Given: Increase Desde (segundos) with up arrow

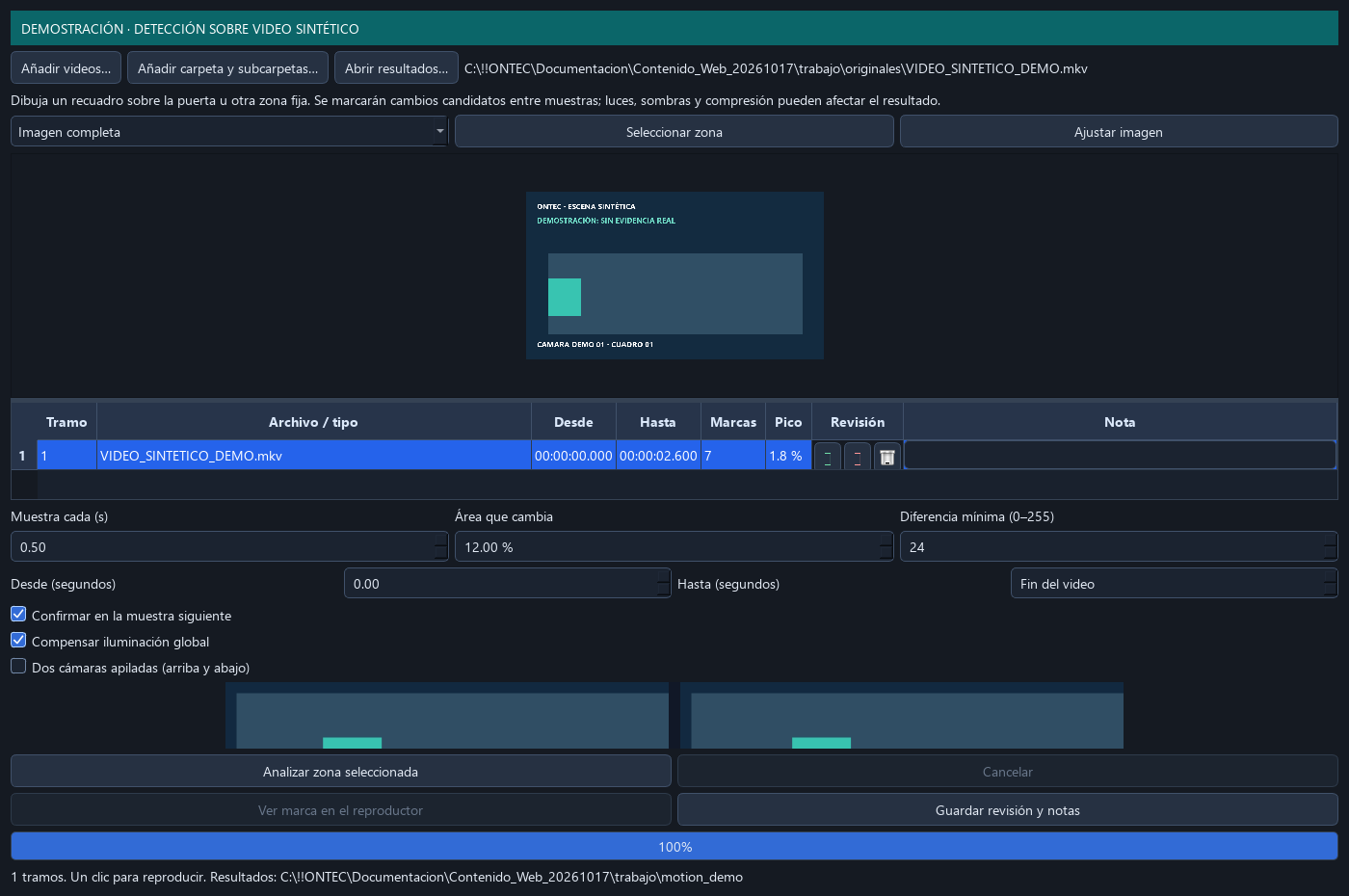Looking at the screenshot, I should click(x=663, y=577).
